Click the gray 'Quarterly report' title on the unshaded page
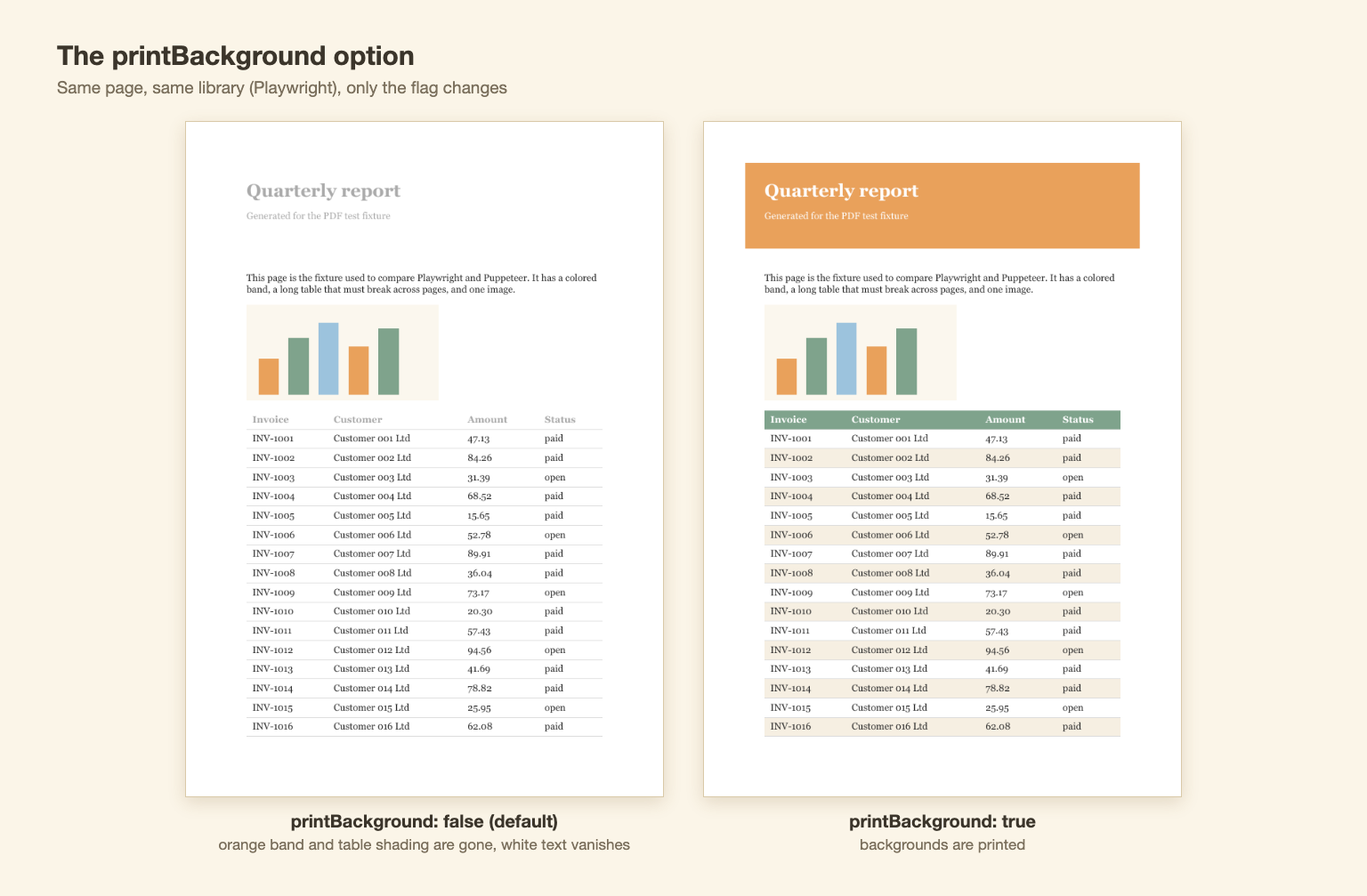The height and width of the screenshot is (896, 1367). (323, 191)
